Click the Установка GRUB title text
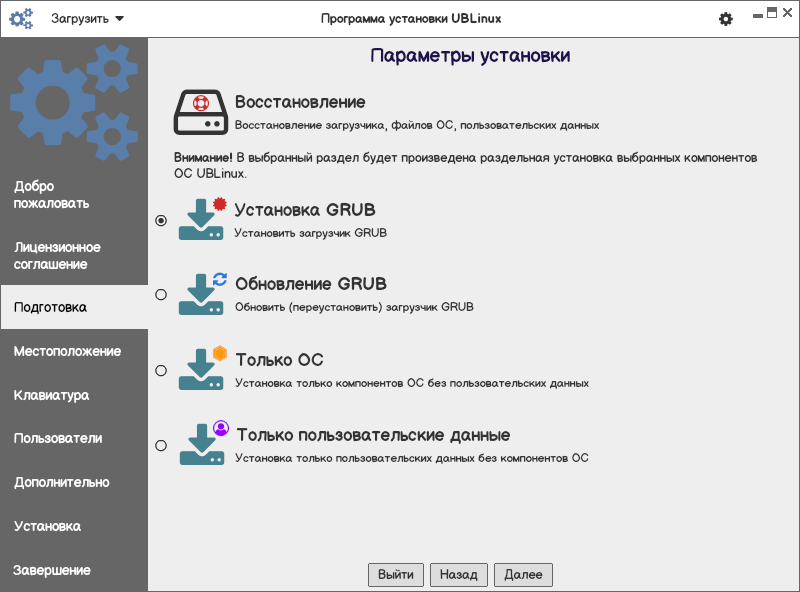Image resolution: width=800 pixels, height=592 pixels. tap(305, 210)
